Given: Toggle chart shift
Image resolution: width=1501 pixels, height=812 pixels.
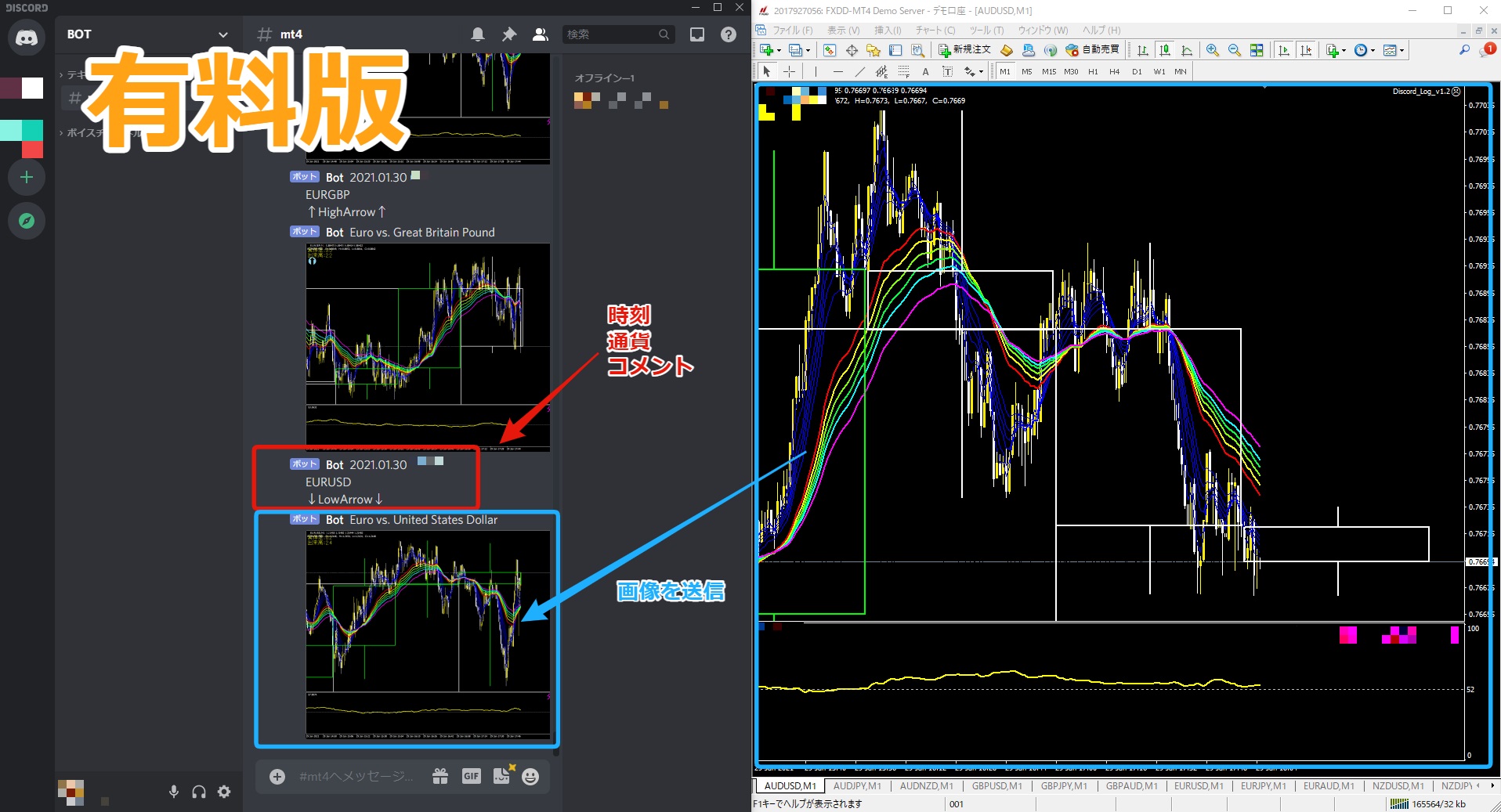Looking at the screenshot, I should point(1305,50).
